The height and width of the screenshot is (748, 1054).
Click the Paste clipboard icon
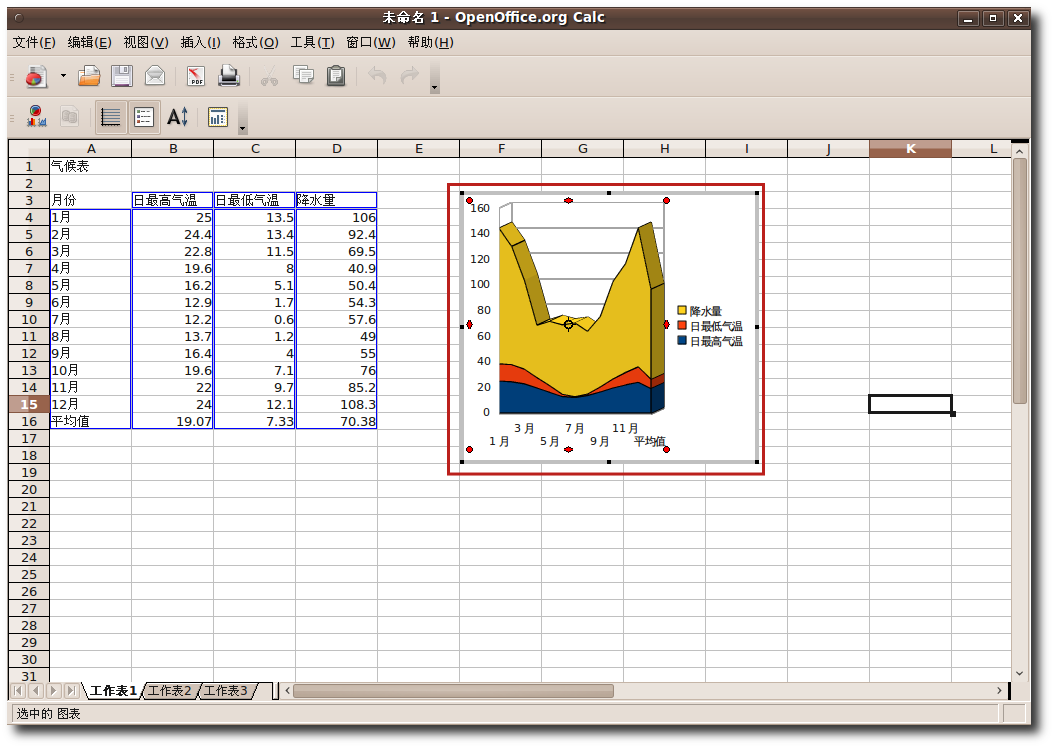(336, 76)
